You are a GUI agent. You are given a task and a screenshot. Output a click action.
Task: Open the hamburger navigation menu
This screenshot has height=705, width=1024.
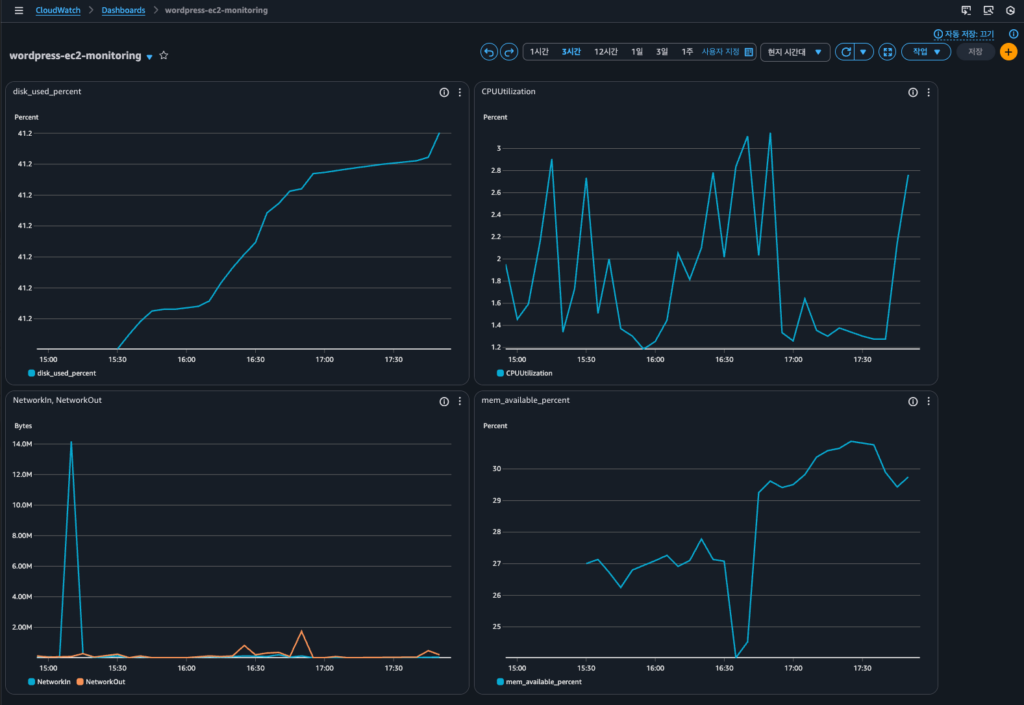[18, 10]
